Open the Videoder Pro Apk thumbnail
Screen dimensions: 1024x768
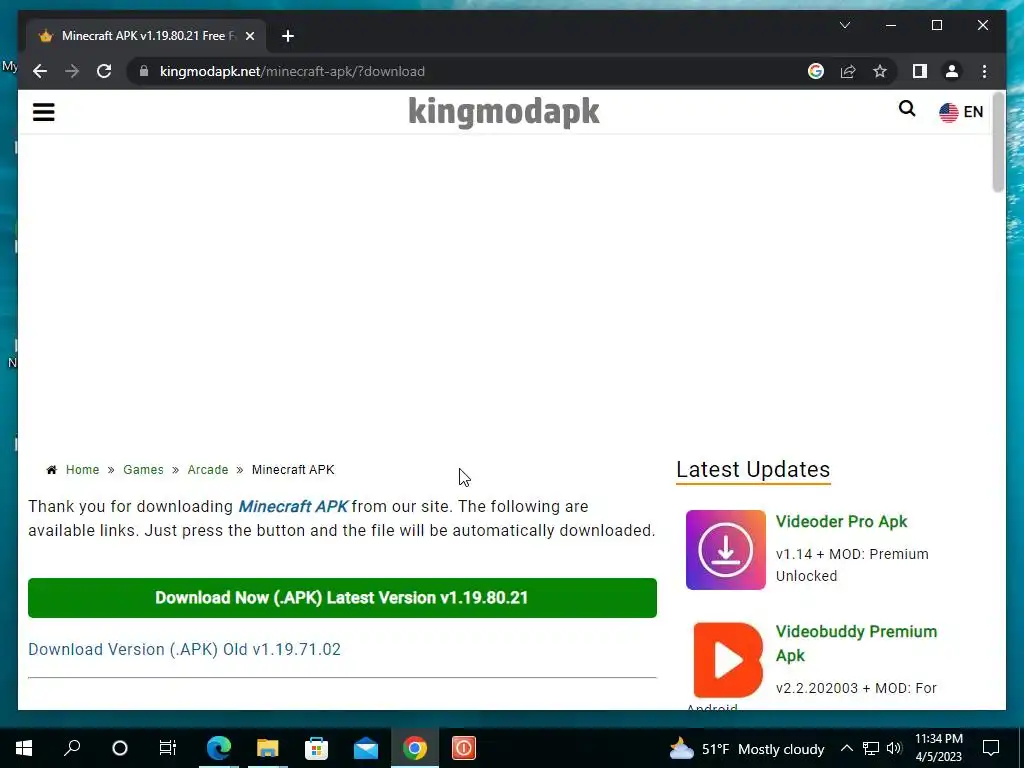click(726, 550)
